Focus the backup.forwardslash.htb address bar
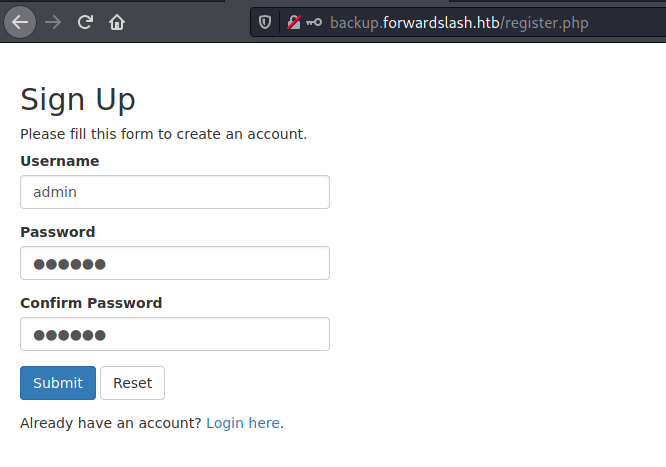 [459, 23]
